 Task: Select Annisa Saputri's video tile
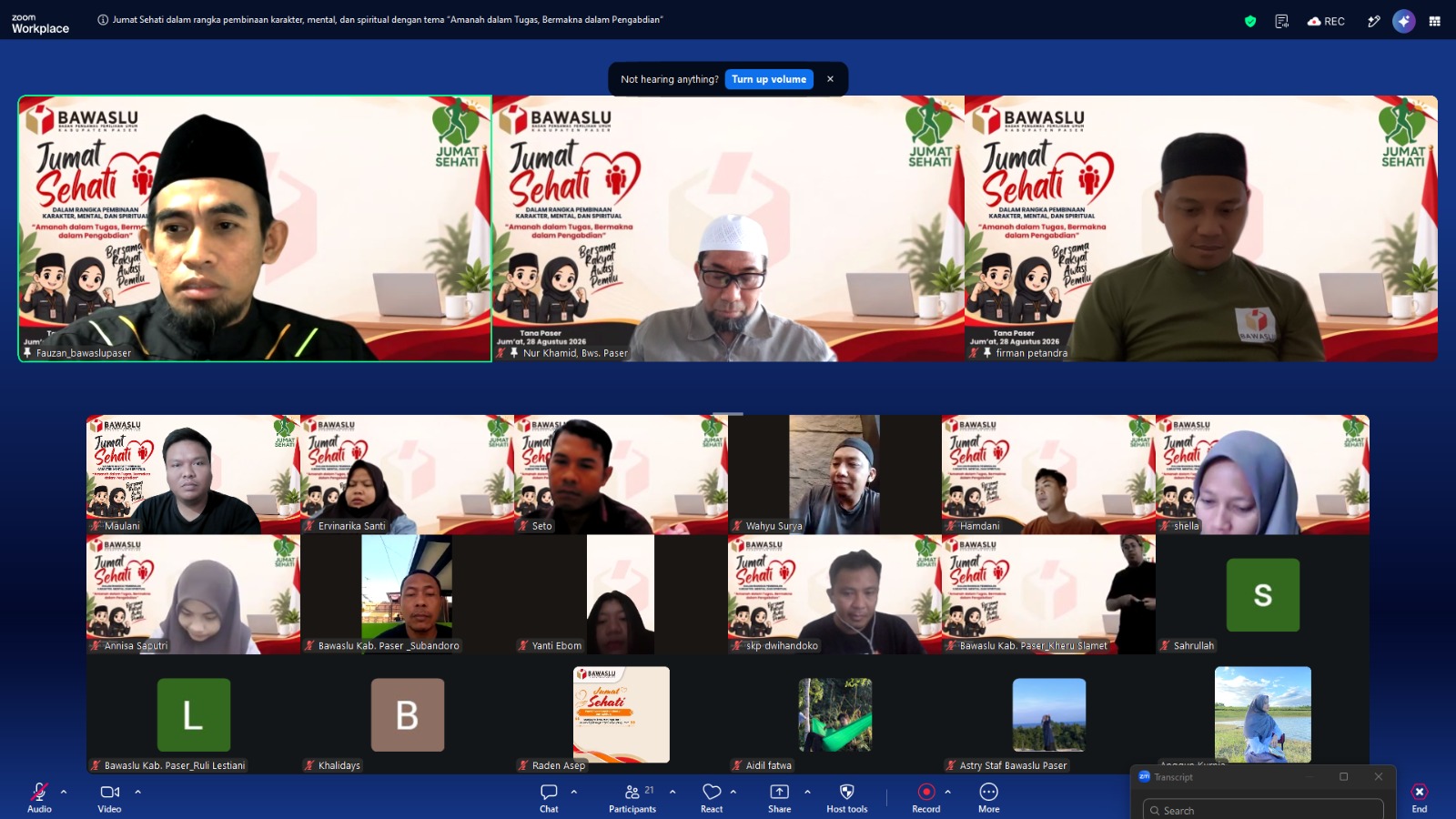(193, 594)
